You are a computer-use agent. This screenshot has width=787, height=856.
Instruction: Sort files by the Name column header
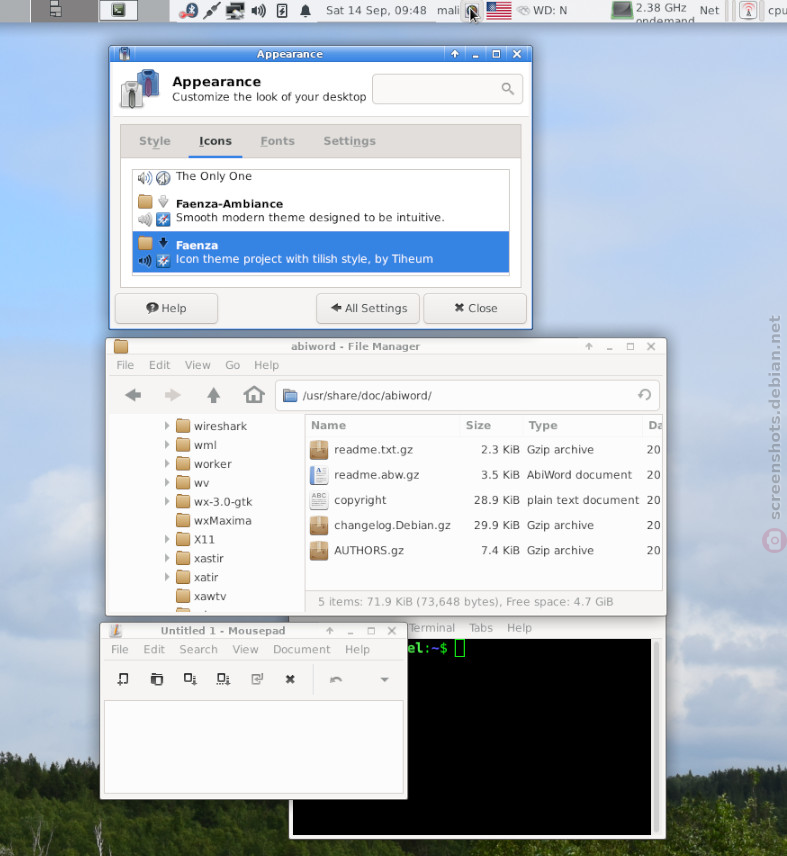click(x=383, y=425)
